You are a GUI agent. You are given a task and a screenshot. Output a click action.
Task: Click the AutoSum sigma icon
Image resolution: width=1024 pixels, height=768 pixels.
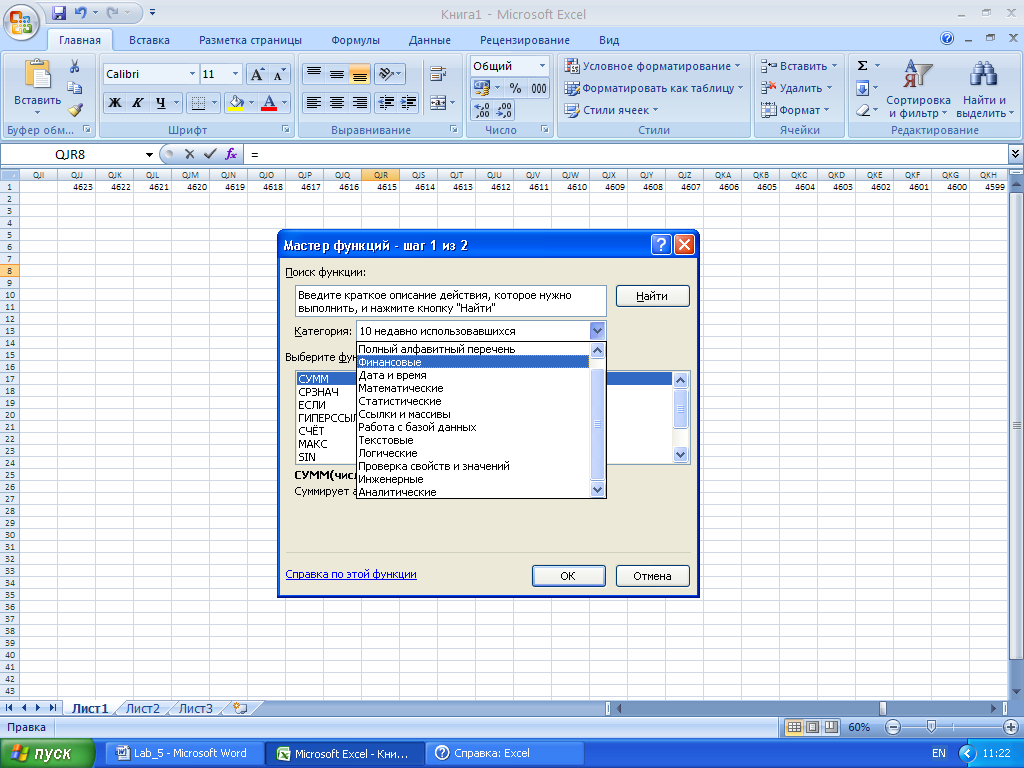(863, 65)
